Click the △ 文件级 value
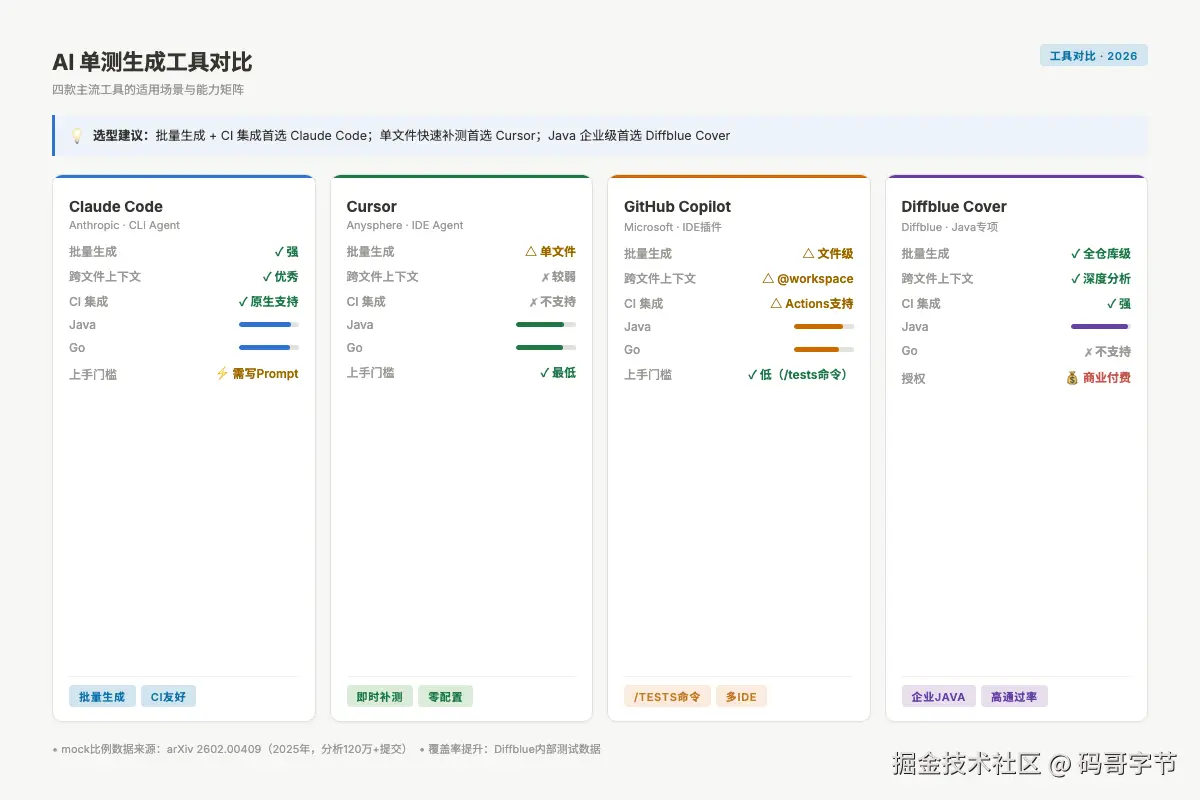 [x=828, y=254]
